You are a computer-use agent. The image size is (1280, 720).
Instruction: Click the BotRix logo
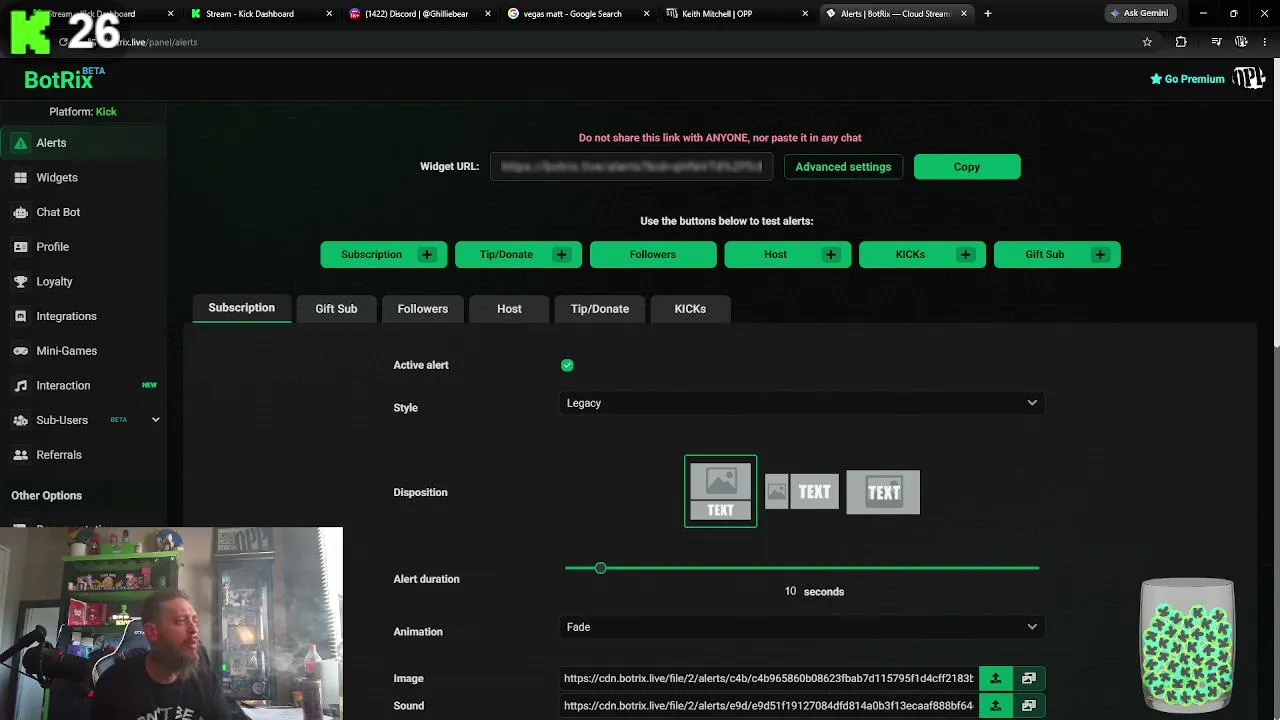coord(65,79)
